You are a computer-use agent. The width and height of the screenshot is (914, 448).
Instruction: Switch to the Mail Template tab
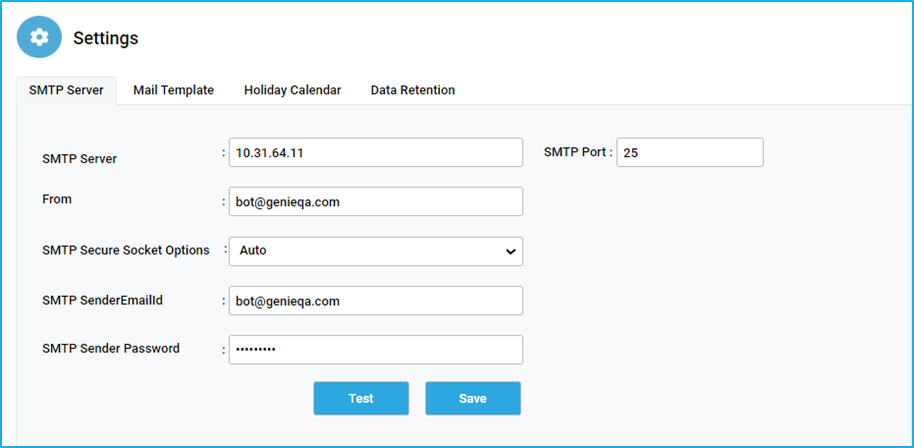click(x=173, y=90)
